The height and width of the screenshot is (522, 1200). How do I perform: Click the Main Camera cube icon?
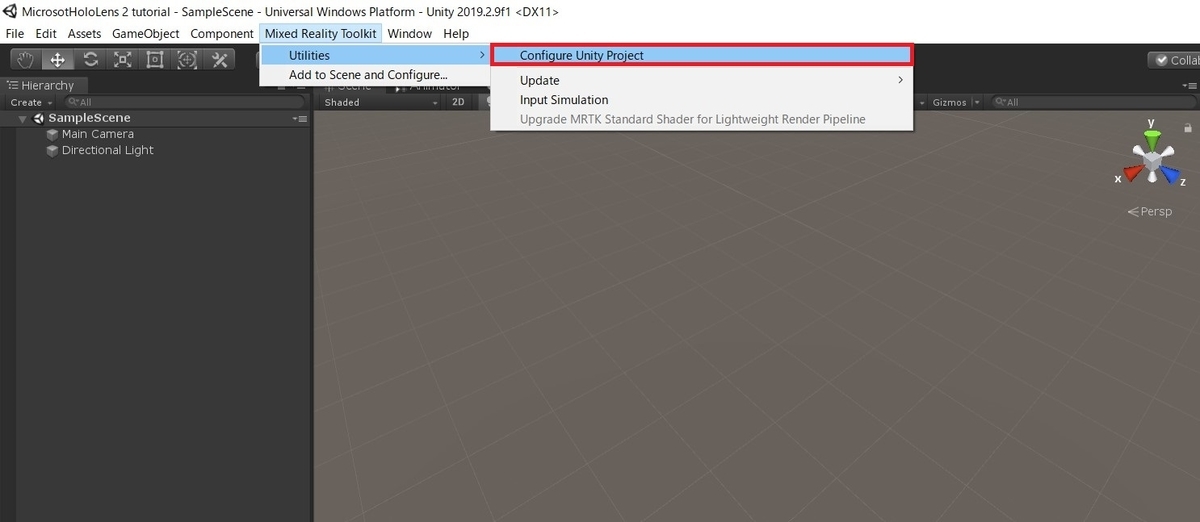point(52,134)
